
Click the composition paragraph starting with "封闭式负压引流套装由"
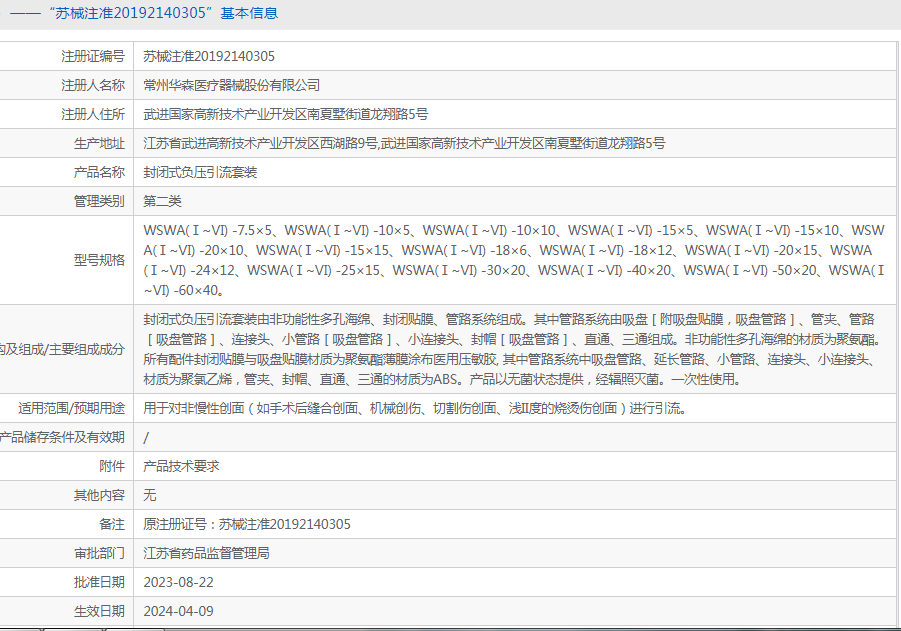point(512,349)
